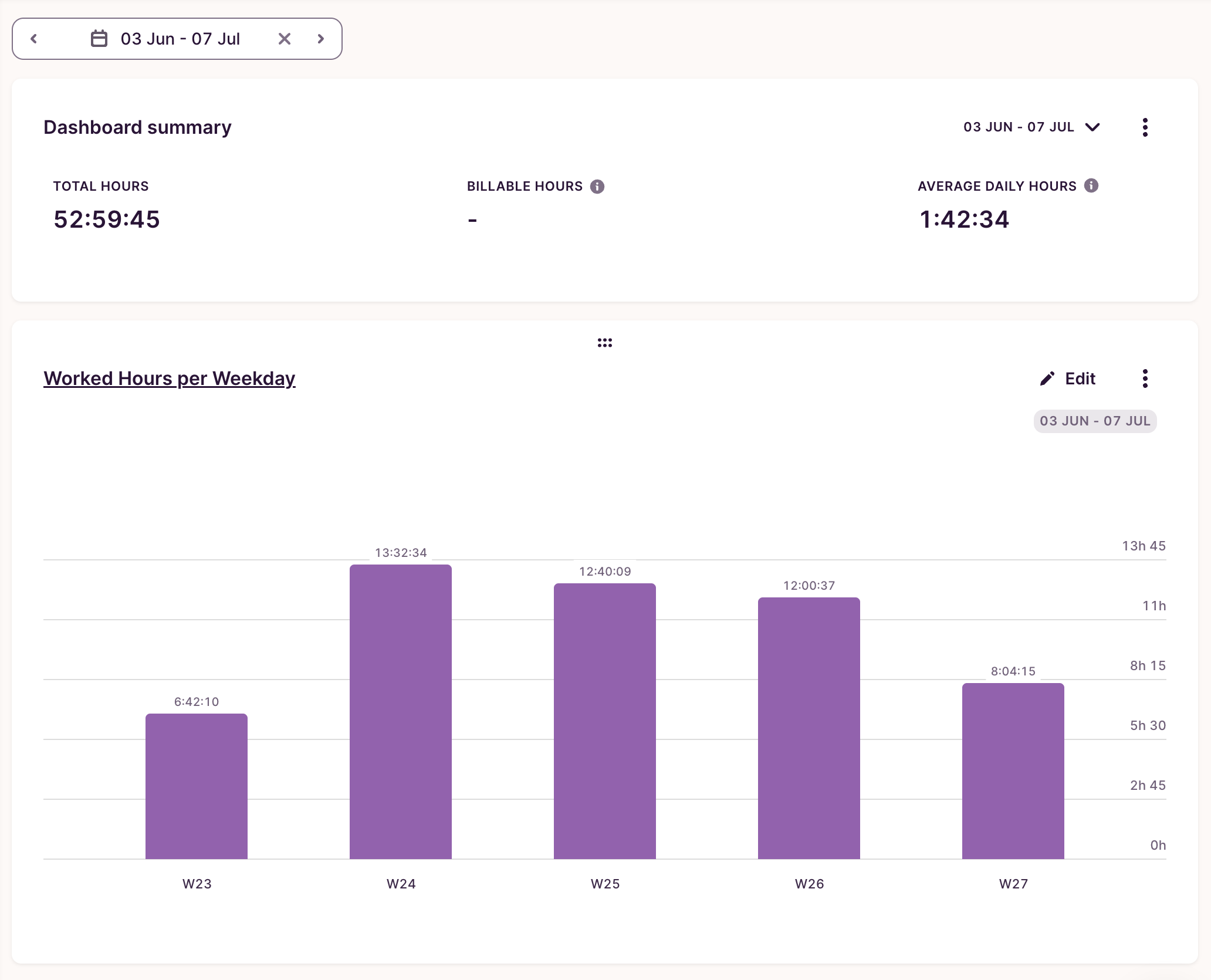1211x980 pixels.
Task: Click the 2h 45 axis tick label
Action: [x=1148, y=785]
